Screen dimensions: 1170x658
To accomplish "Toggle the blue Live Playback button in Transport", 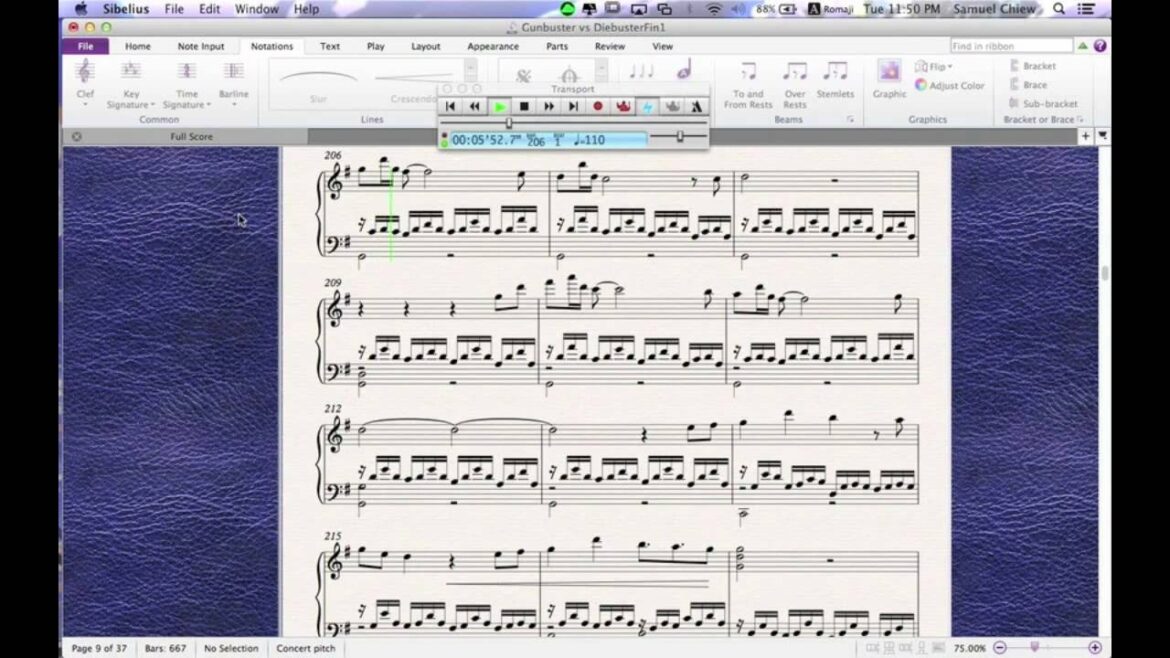I will (x=647, y=106).
